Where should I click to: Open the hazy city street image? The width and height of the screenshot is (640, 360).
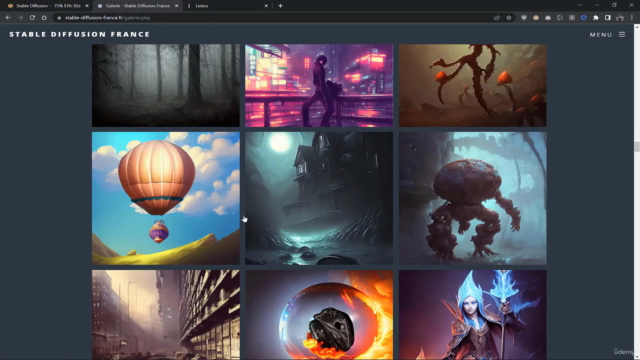coord(166,315)
